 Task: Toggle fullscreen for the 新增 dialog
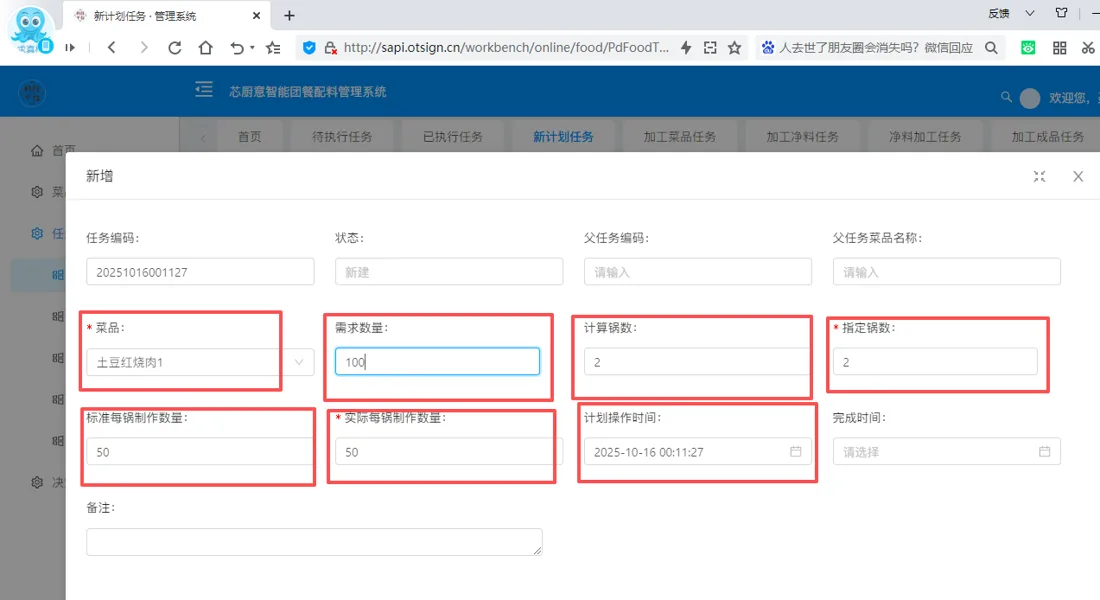point(1039,176)
